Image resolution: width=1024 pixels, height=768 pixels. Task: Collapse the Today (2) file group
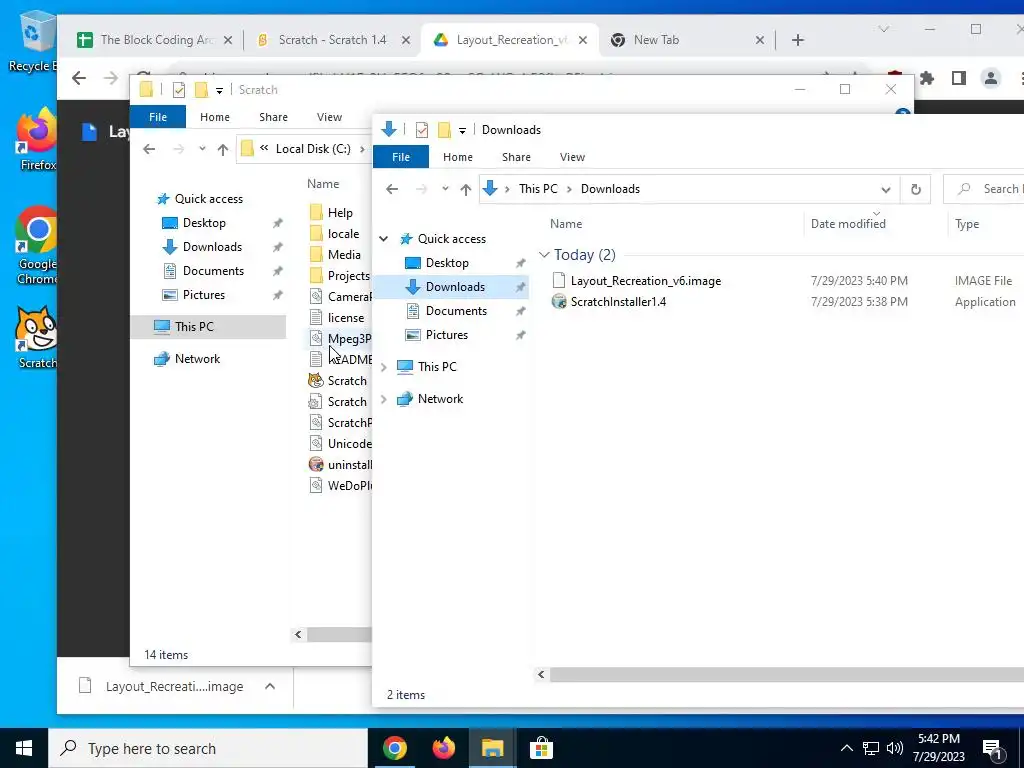(x=544, y=255)
